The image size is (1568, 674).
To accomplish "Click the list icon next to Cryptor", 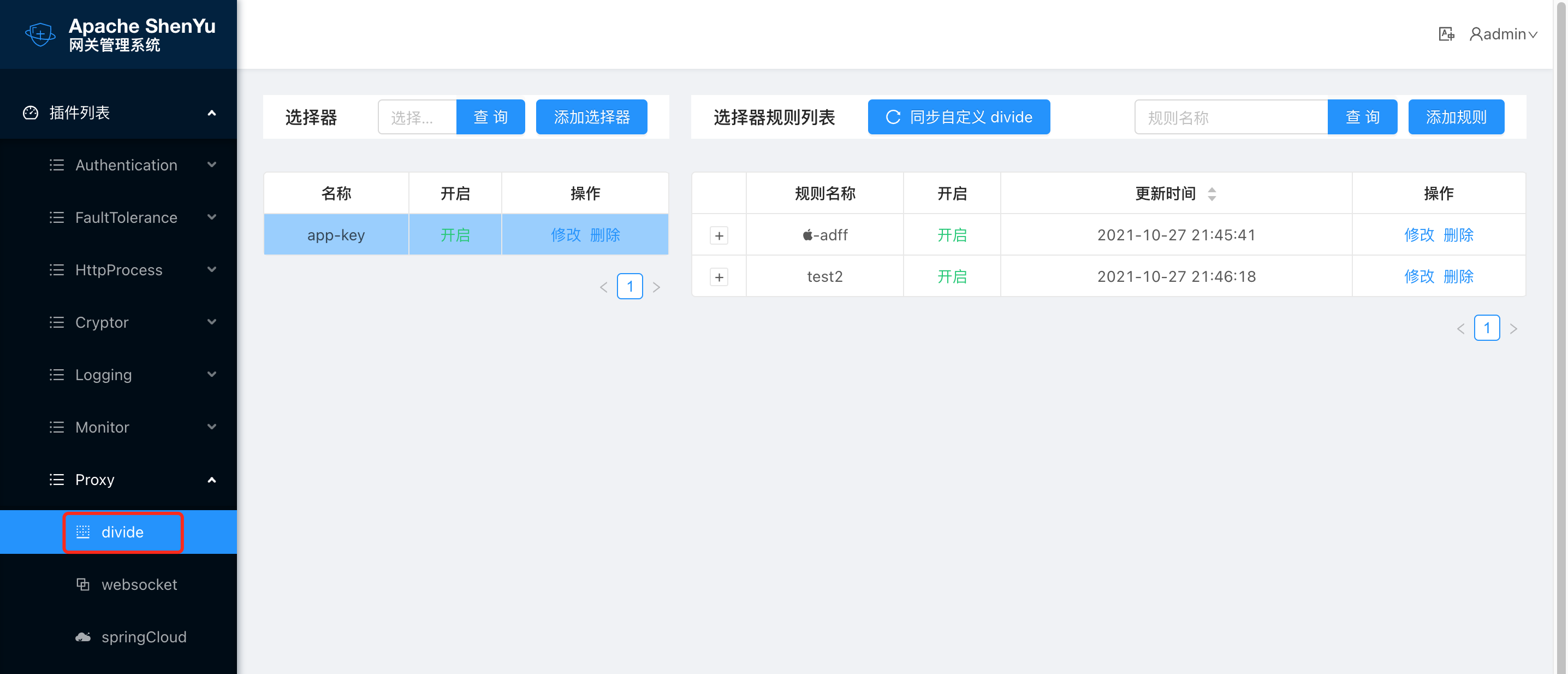I will pos(57,322).
